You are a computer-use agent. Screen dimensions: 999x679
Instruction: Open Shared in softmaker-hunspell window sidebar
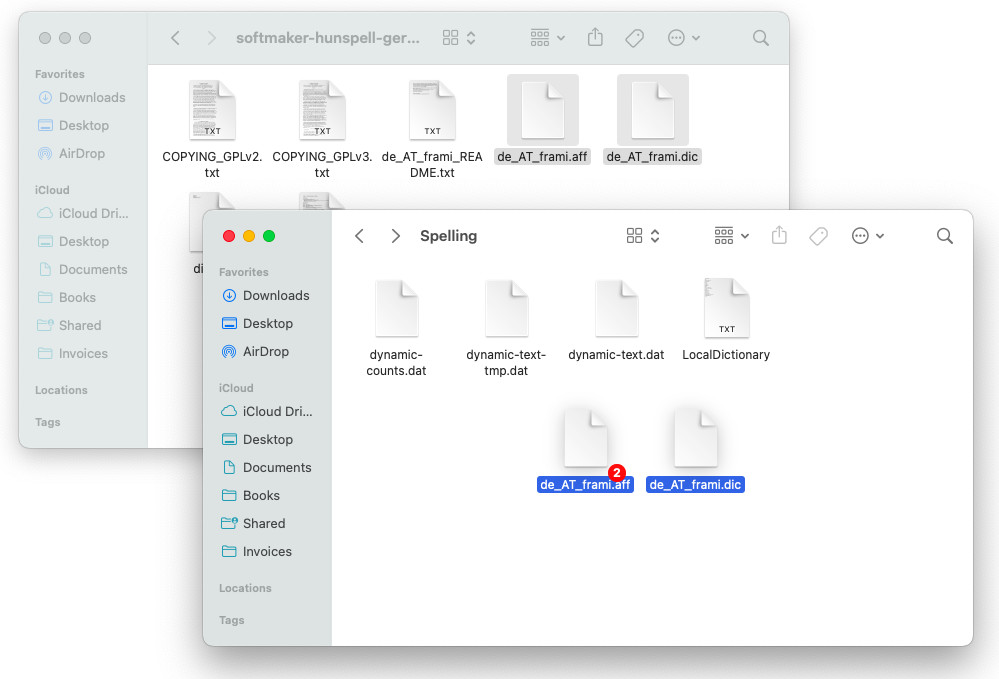tap(69, 325)
